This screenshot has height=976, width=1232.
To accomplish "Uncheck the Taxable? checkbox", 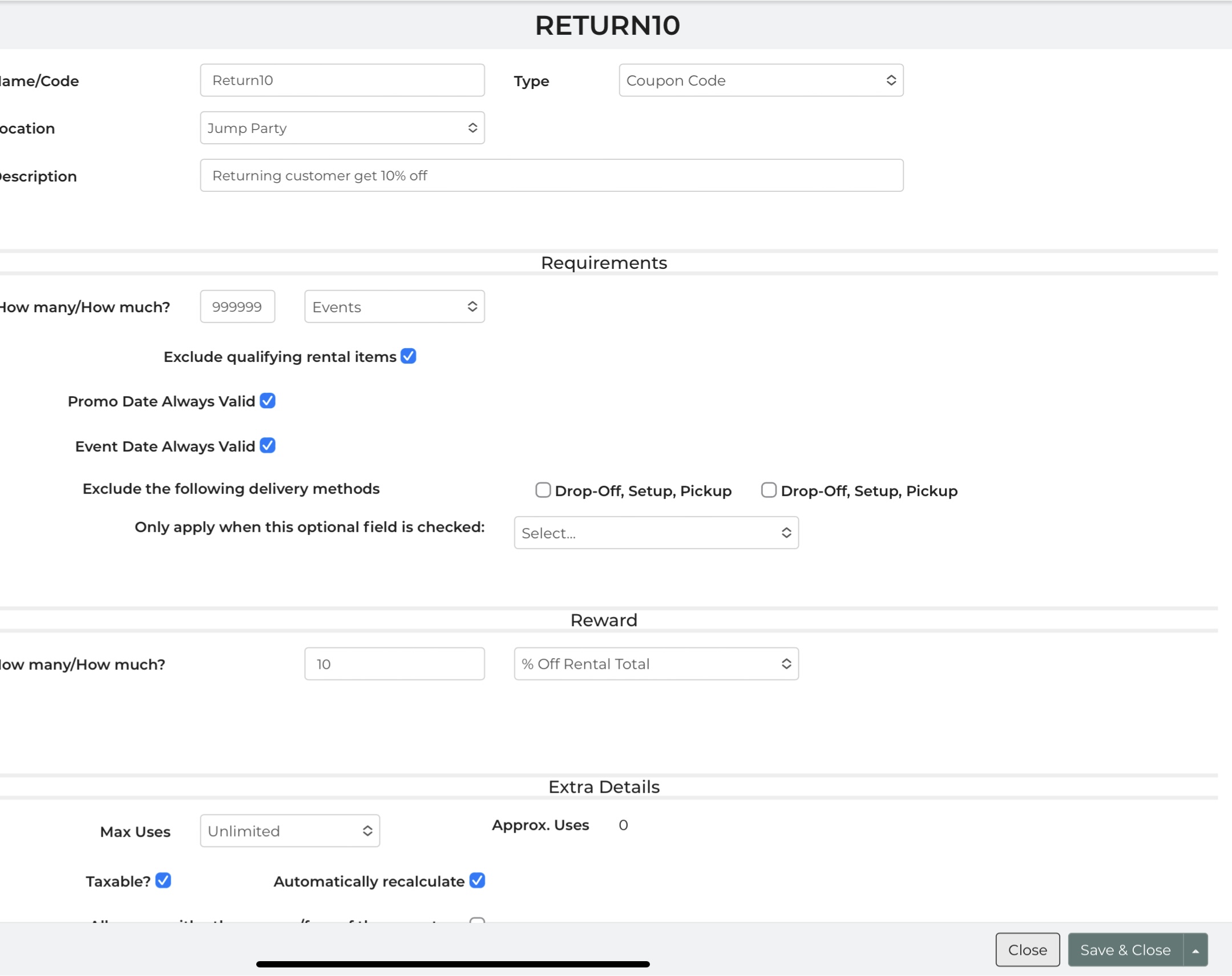I will 163,881.
